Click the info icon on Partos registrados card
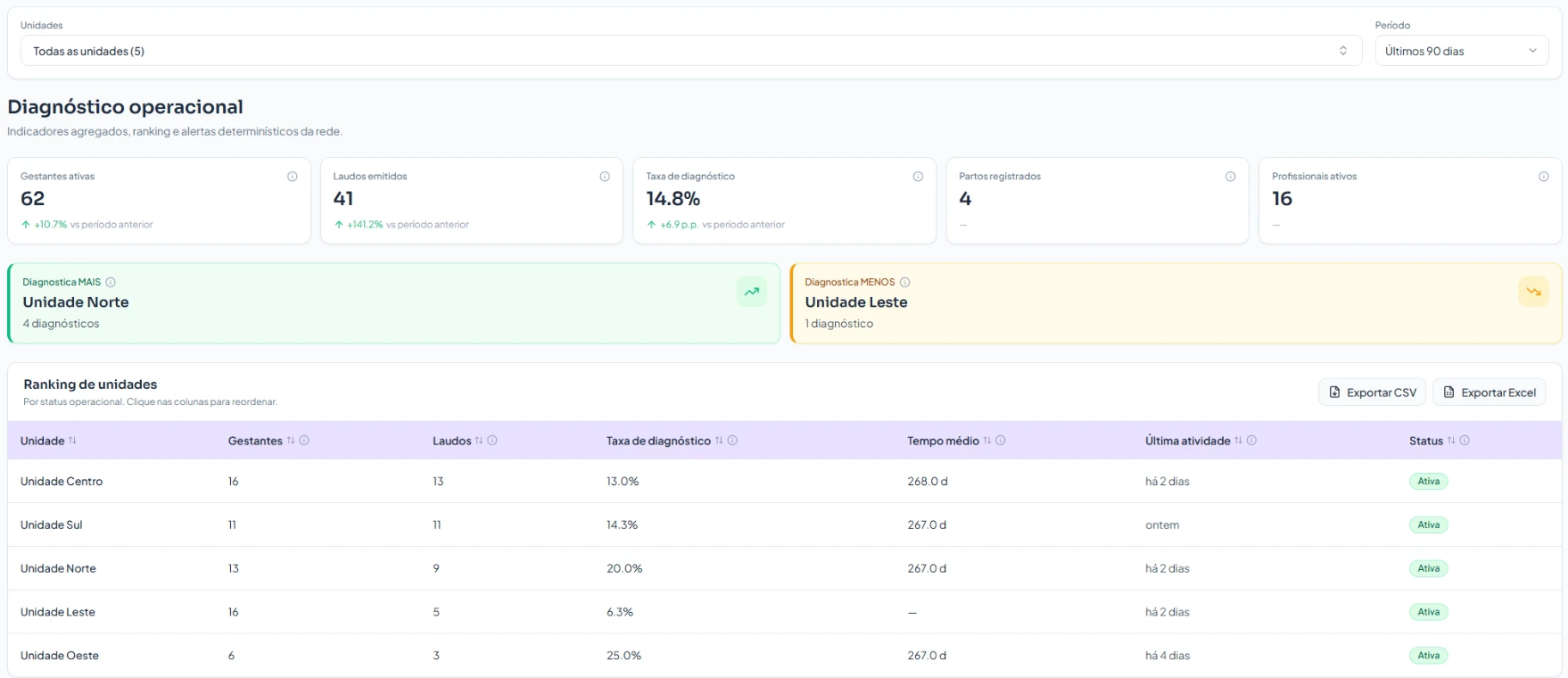 coord(1231,177)
